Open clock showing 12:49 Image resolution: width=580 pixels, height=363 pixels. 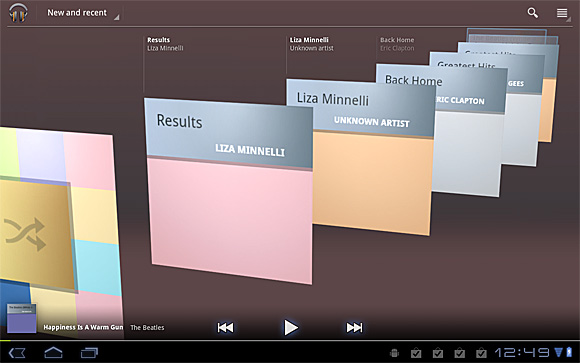pyautogui.click(x=522, y=353)
